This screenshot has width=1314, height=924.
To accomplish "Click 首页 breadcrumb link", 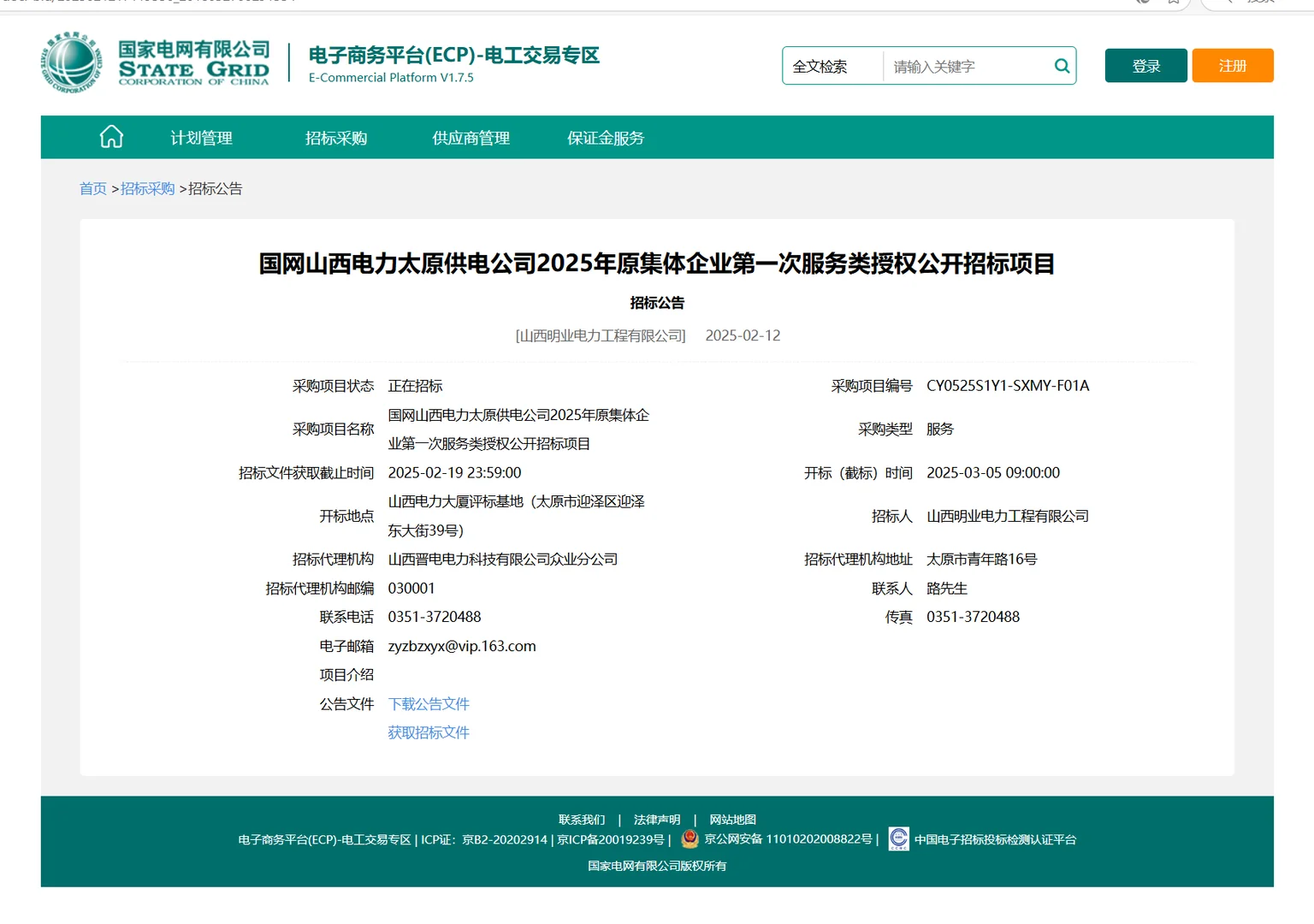I will 92,188.
